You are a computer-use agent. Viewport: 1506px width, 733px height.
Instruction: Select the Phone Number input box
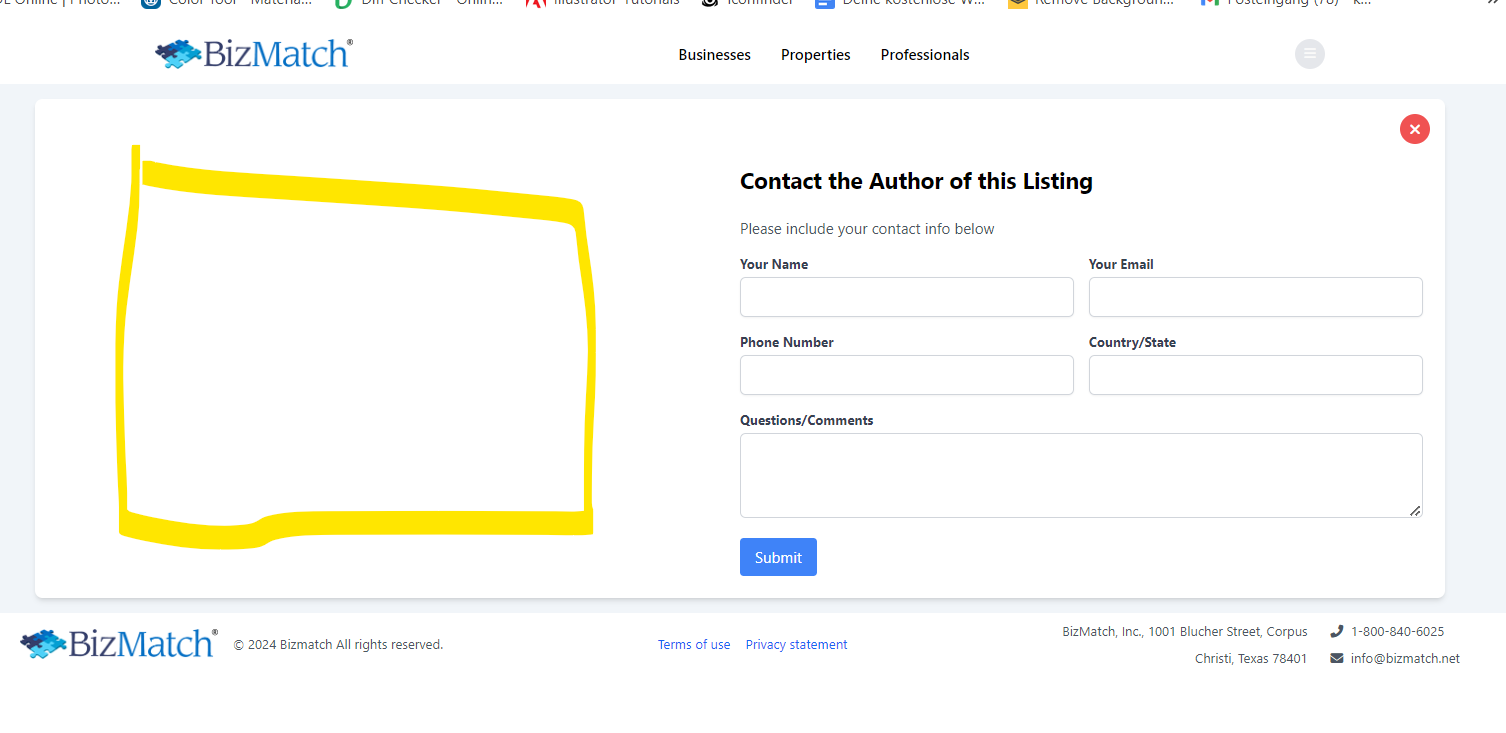[x=906, y=375]
